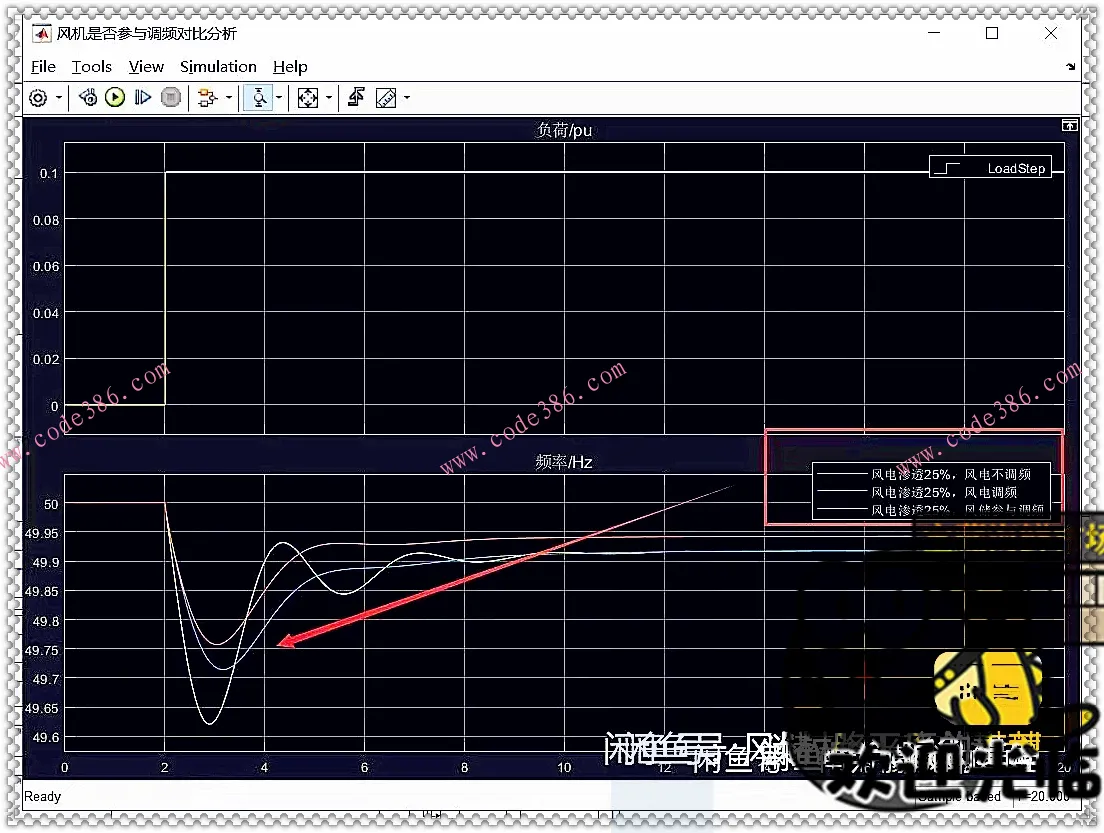Open Configuration Properties gear icon
This screenshot has width=1104, height=833.
tap(38, 98)
